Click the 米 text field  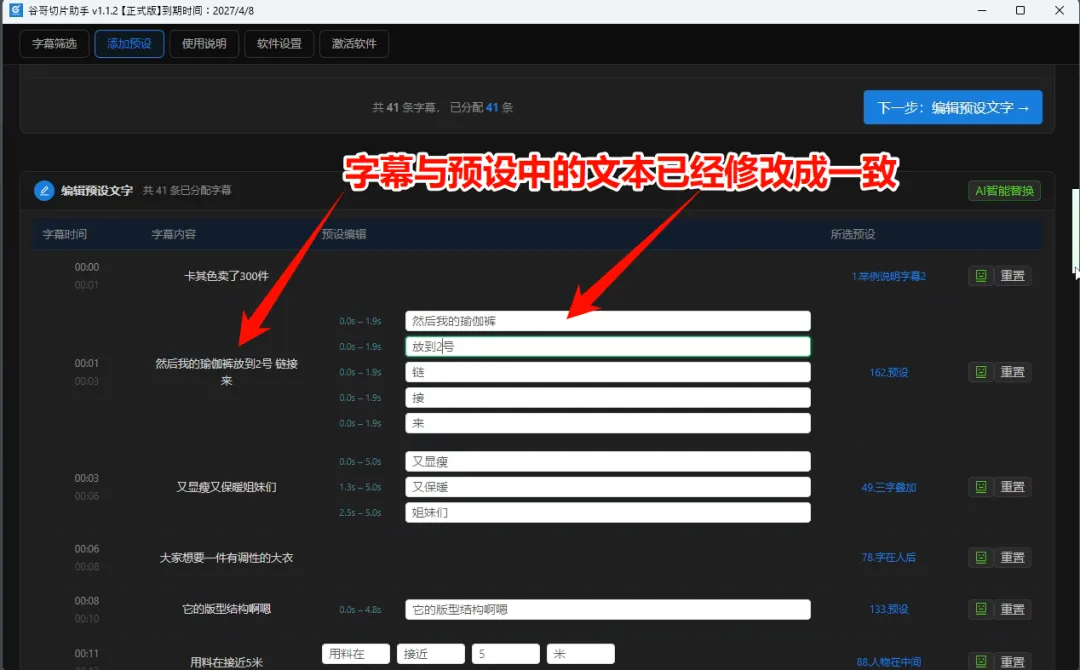(581, 653)
